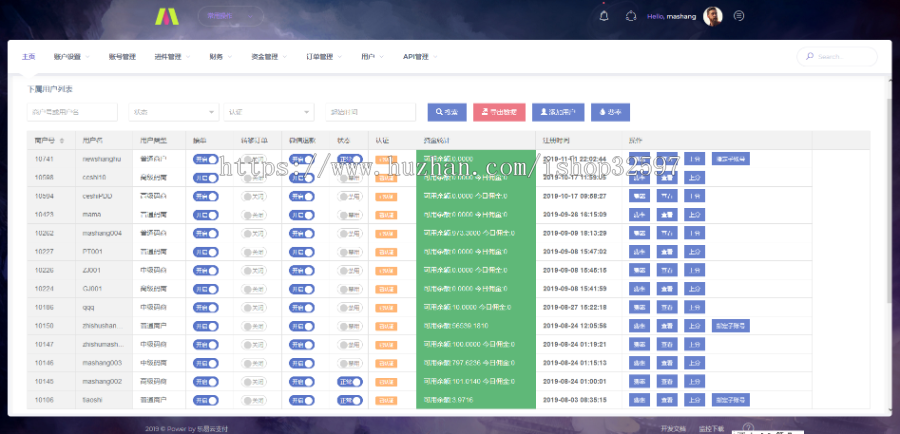Click the blue 搜索 button
Screen dimensions: 900x434
(x=447, y=112)
